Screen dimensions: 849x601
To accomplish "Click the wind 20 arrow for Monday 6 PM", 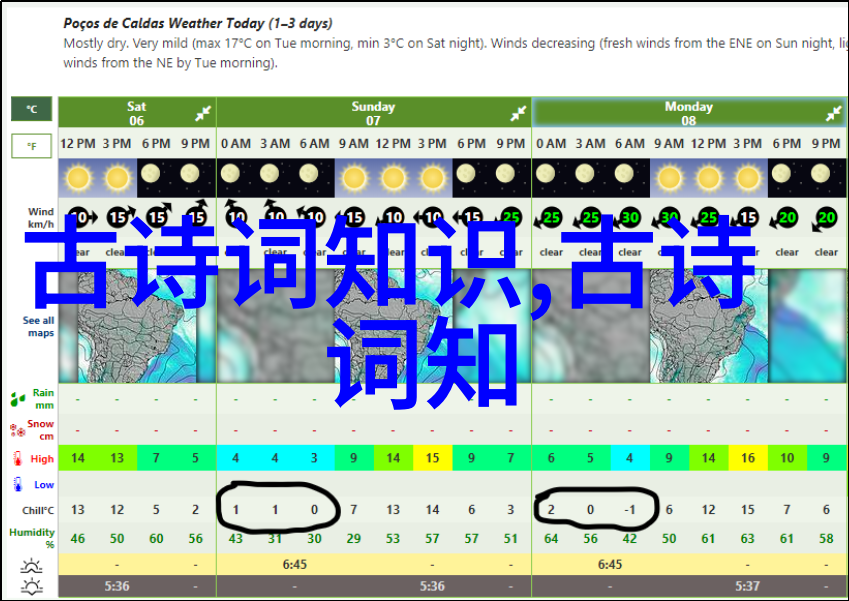I will (785, 218).
